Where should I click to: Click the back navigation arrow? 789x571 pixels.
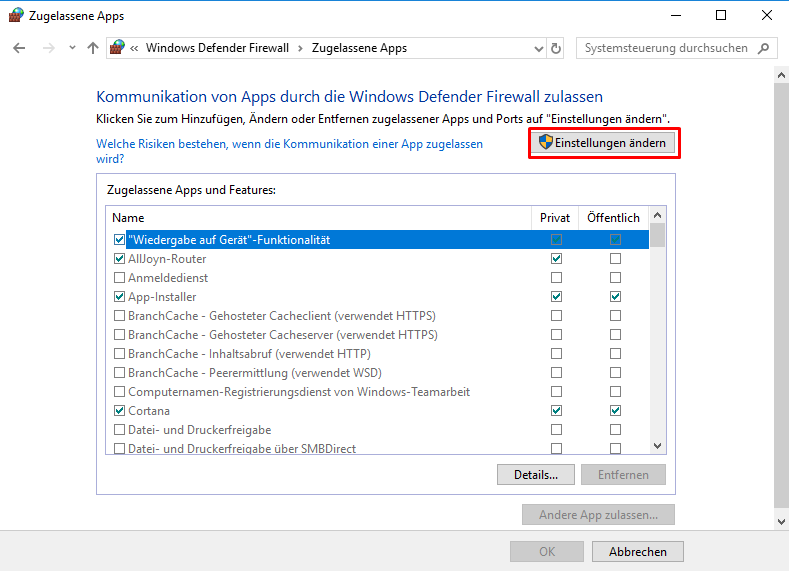coord(19,48)
